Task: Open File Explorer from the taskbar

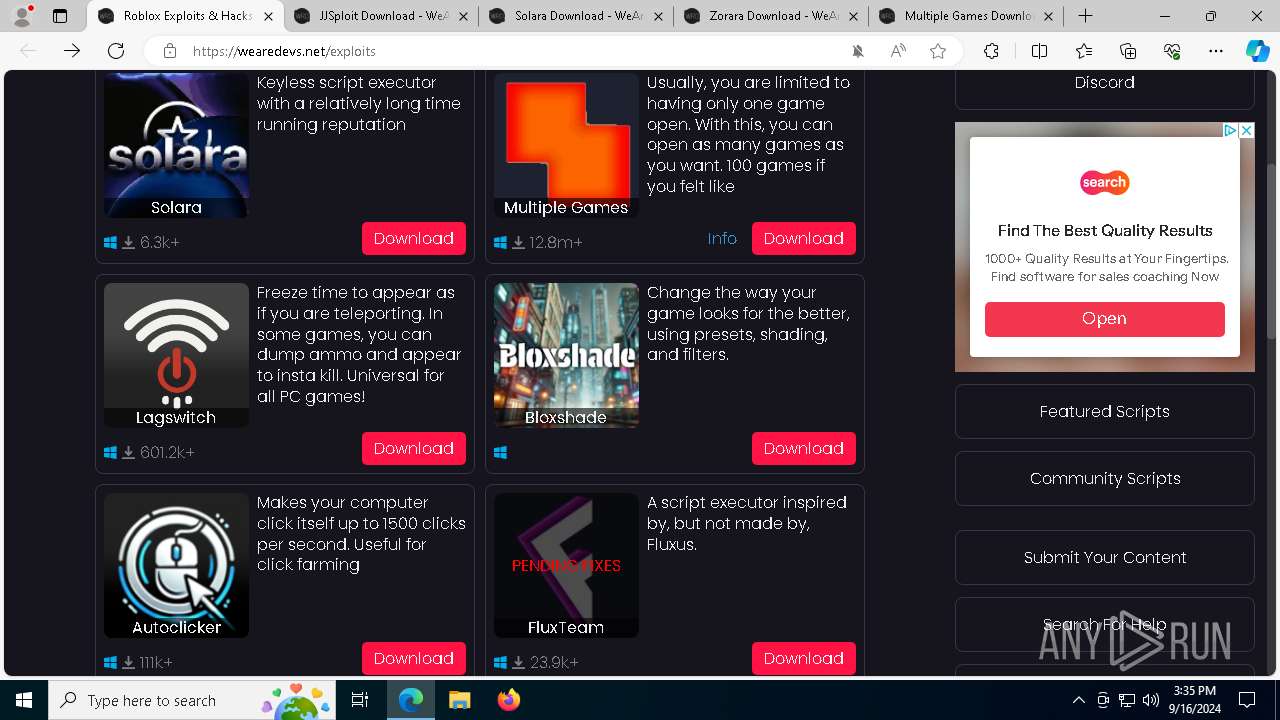Action: pos(459,700)
